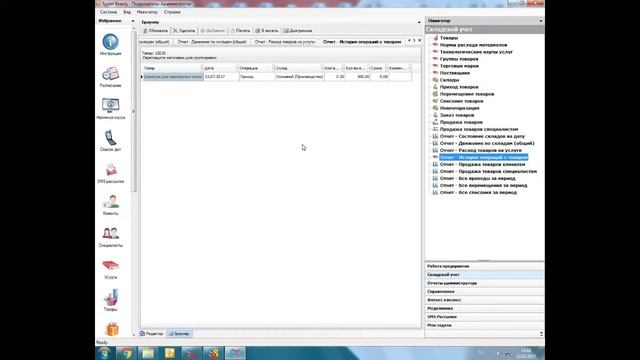Screen dimensions: 640x360
Task: Click the Печать print toolbar button
Action: tap(240, 31)
